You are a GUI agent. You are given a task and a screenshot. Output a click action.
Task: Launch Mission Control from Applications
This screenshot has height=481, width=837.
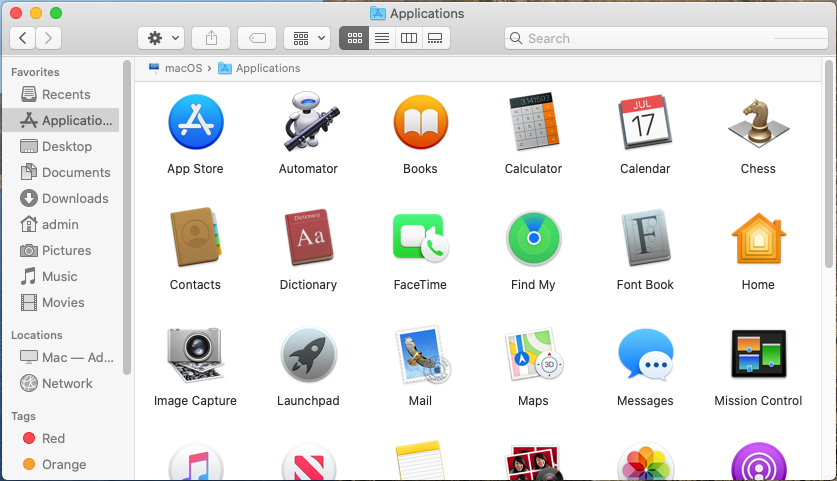[758, 355]
